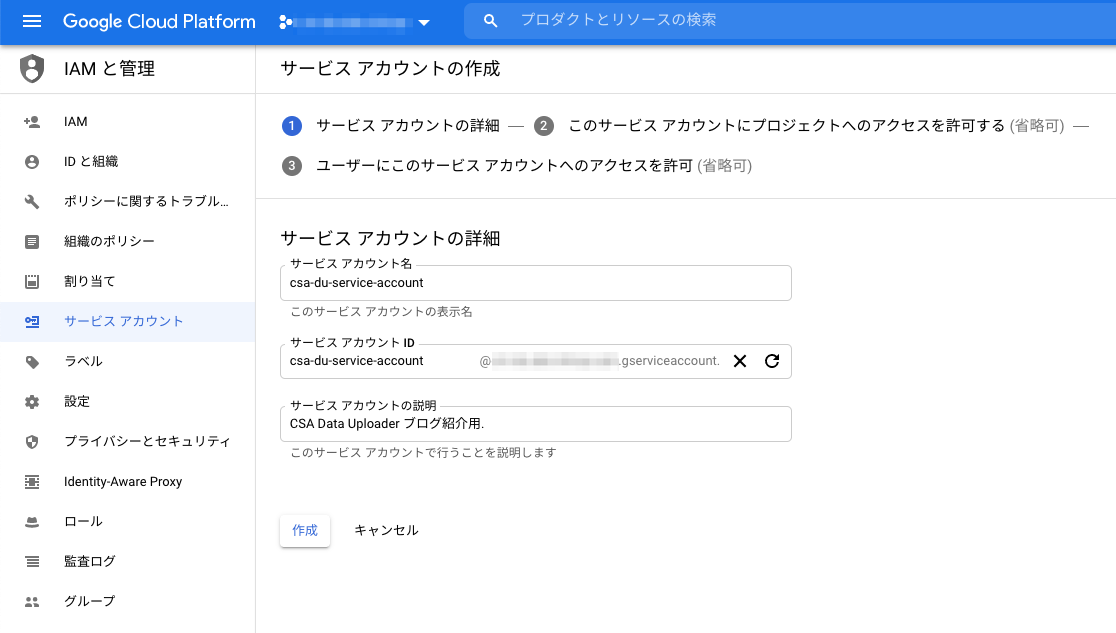
Task: Select step このサービス アカウントにプロジェクトへのアクセスを許可する
Action: coord(786,126)
